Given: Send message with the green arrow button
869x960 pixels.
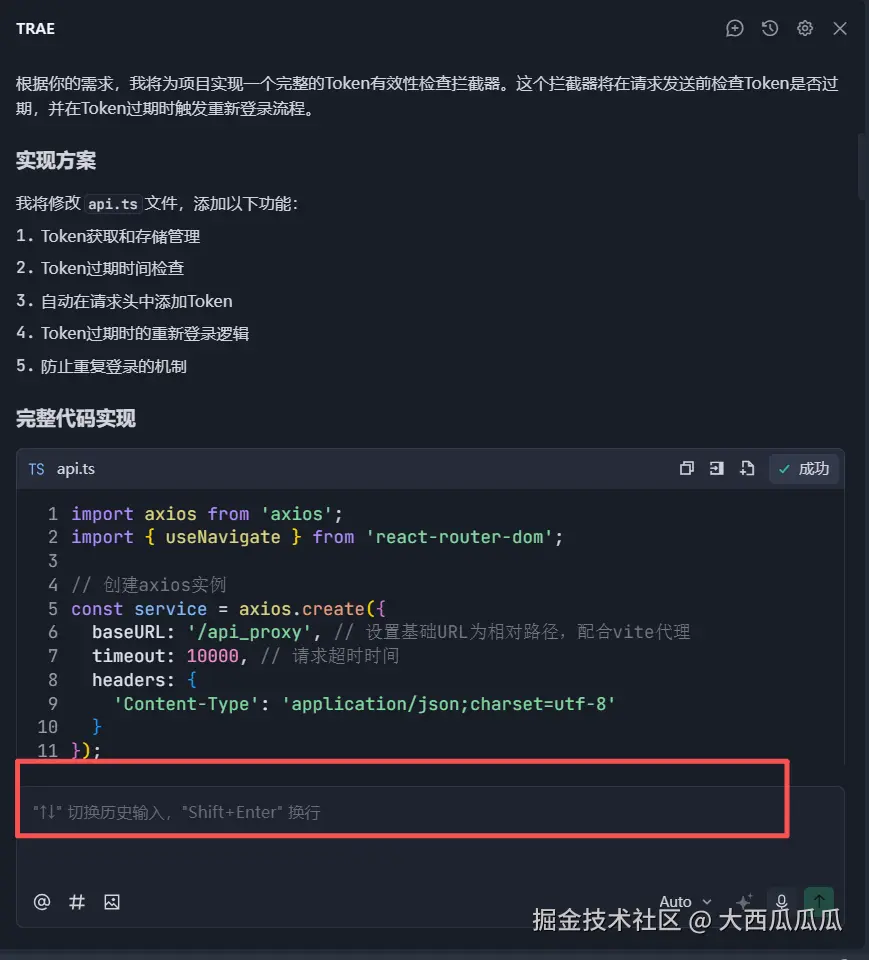Looking at the screenshot, I should [819, 900].
